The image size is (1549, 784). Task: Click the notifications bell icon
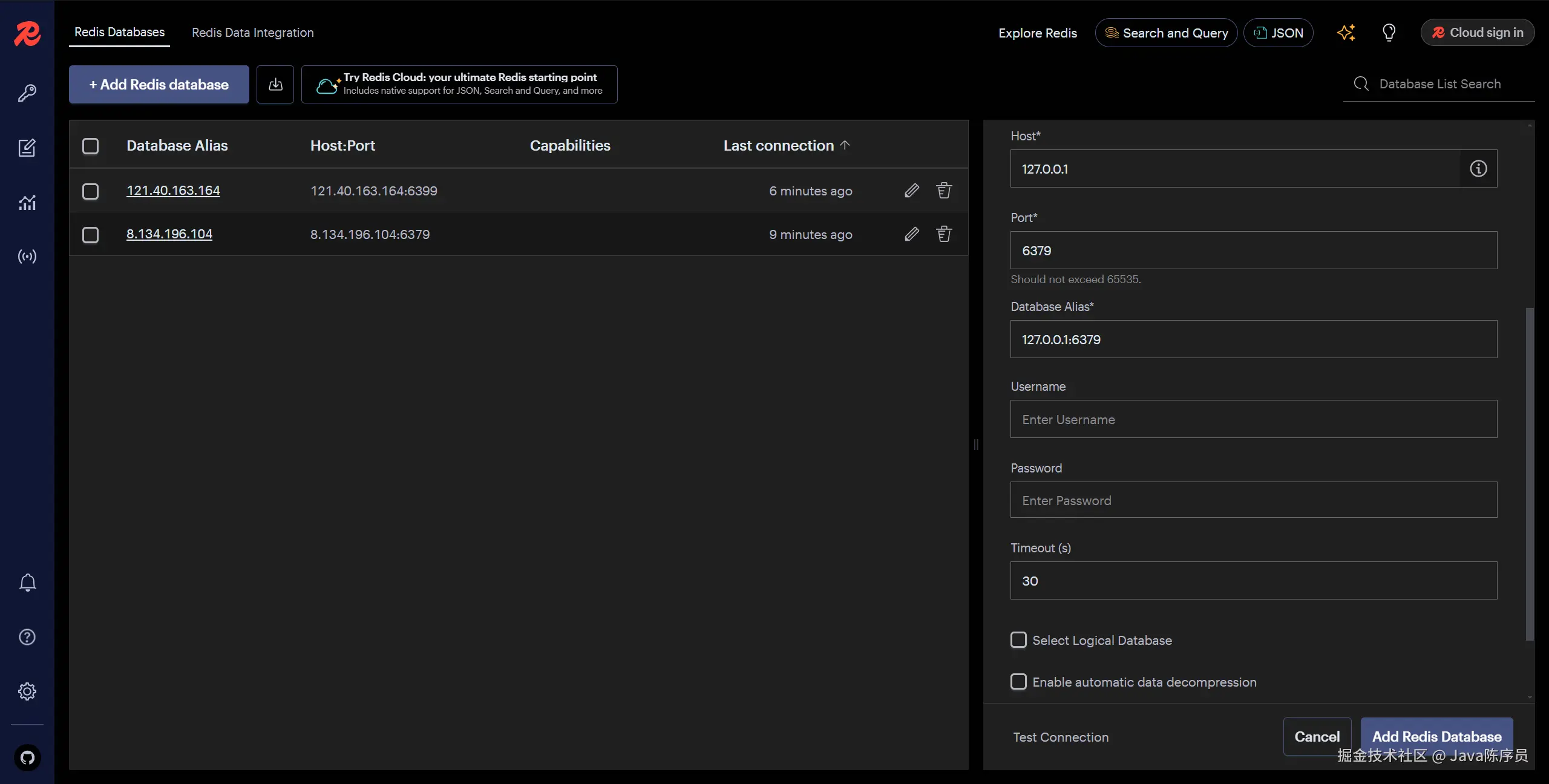pyautogui.click(x=27, y=583)
